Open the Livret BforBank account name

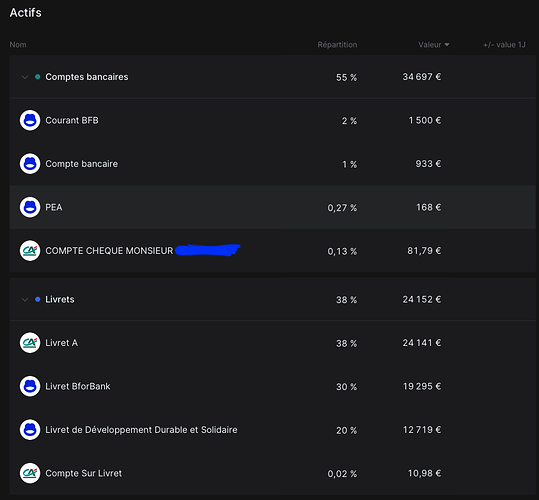[78, 386]
